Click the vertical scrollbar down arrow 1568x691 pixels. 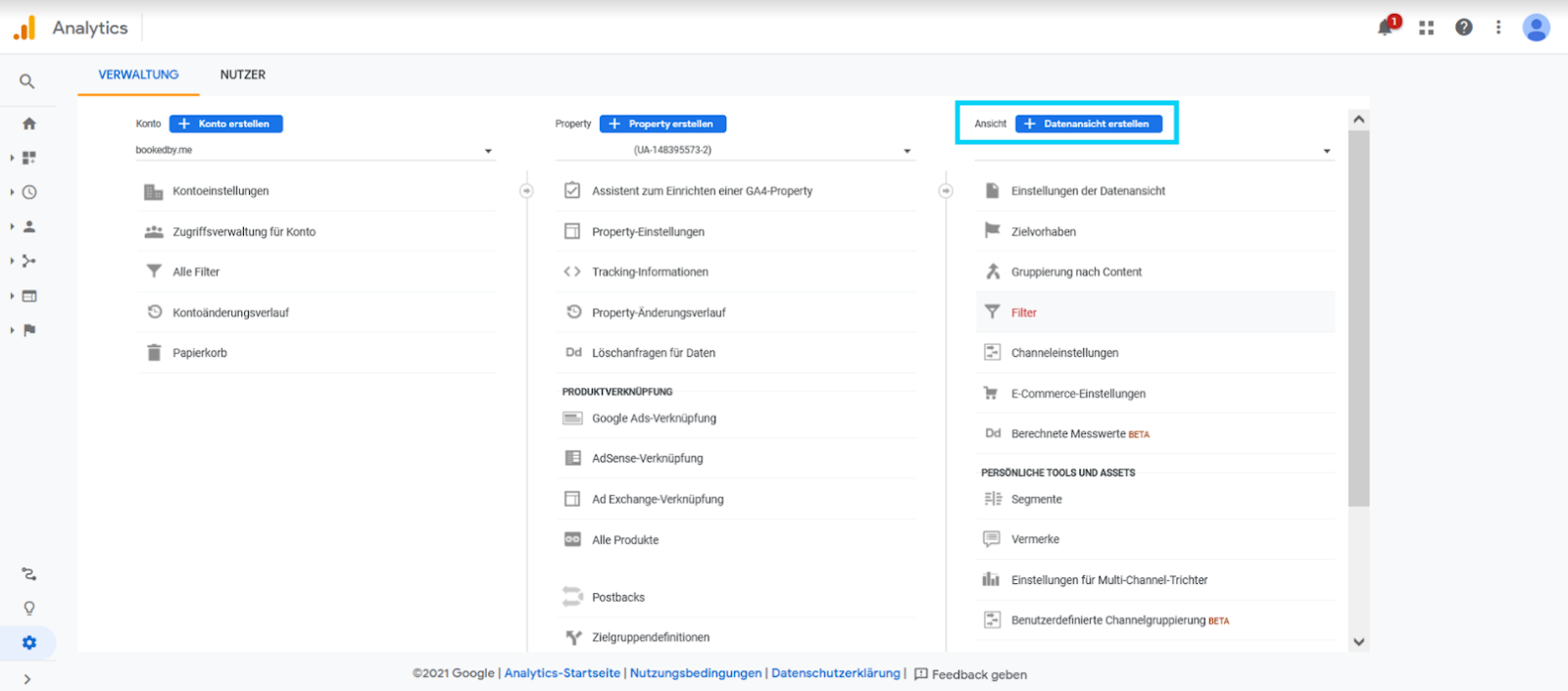click(1358, 642)
